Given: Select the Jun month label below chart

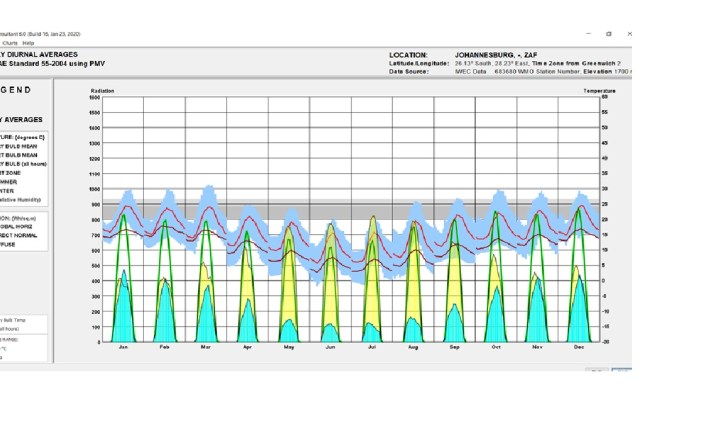Looking at the screenshot, I should tap(330, 348).
